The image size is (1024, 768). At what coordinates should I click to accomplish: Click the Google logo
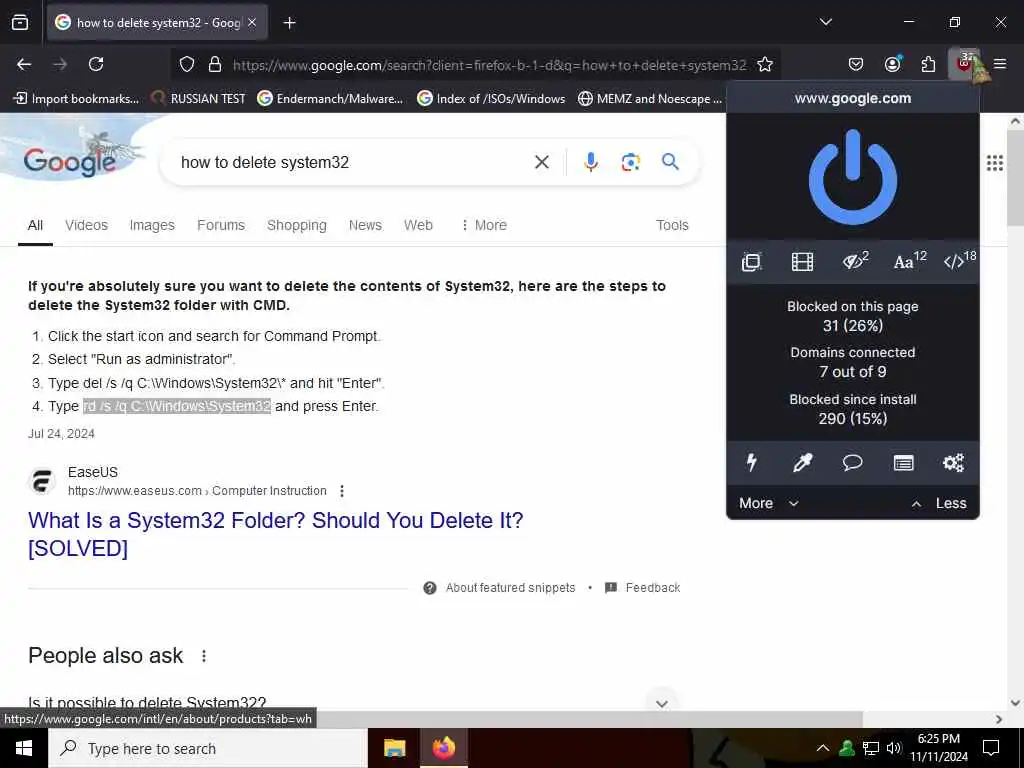[69, 161]
